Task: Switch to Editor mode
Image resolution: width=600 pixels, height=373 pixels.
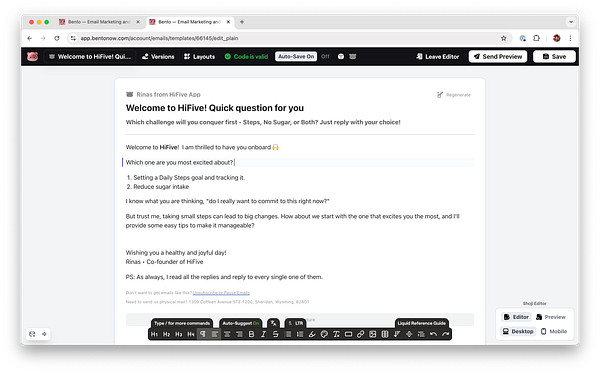Action: click(516, 317)
